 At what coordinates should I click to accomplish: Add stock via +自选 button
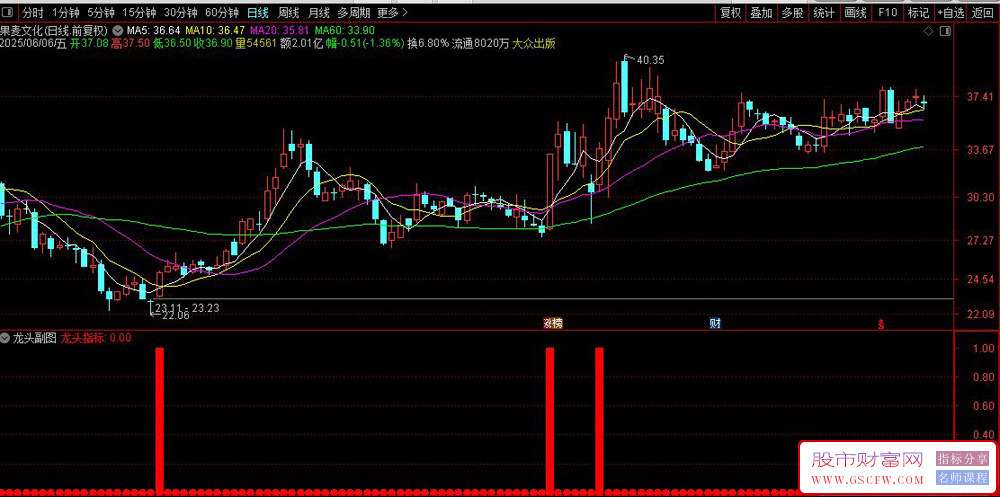click(x=950, y=12)
